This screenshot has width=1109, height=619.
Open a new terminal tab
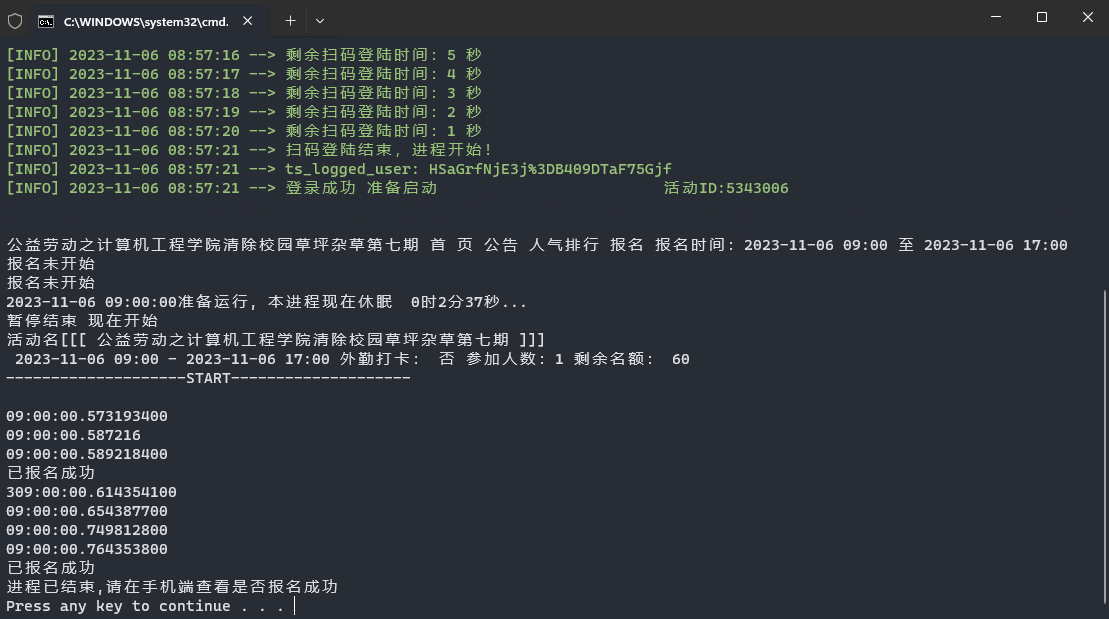click(x=290, y=21)
